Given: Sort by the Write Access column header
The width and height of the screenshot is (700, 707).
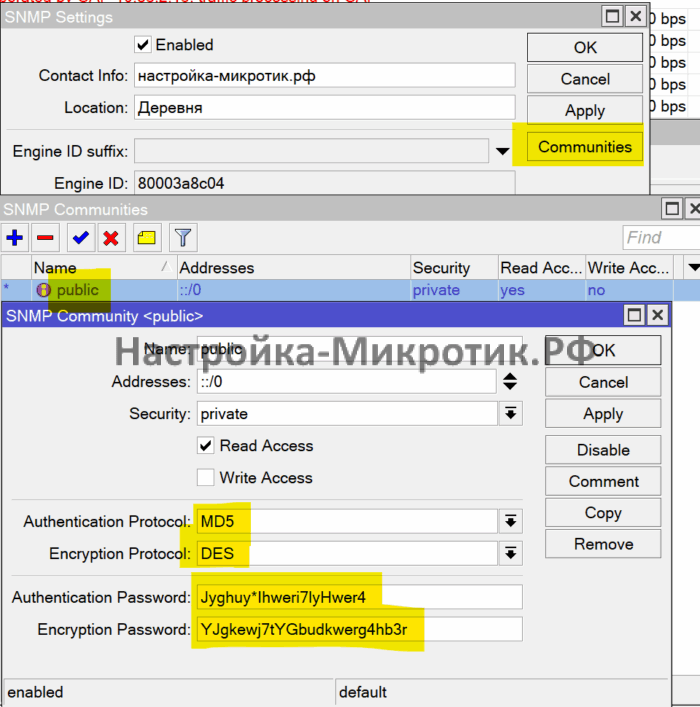Looking at the screenshot, I should click(x=629, y=268).
